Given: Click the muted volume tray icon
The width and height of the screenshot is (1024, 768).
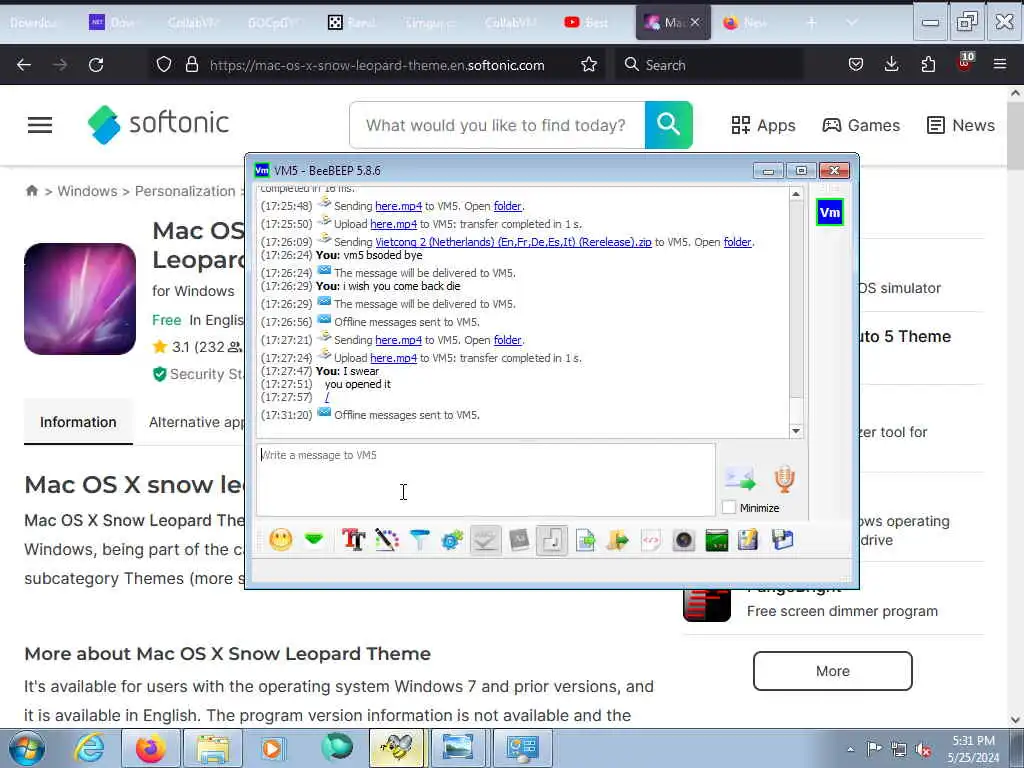Looking at the screenshot, I should [x=923, y=749].
